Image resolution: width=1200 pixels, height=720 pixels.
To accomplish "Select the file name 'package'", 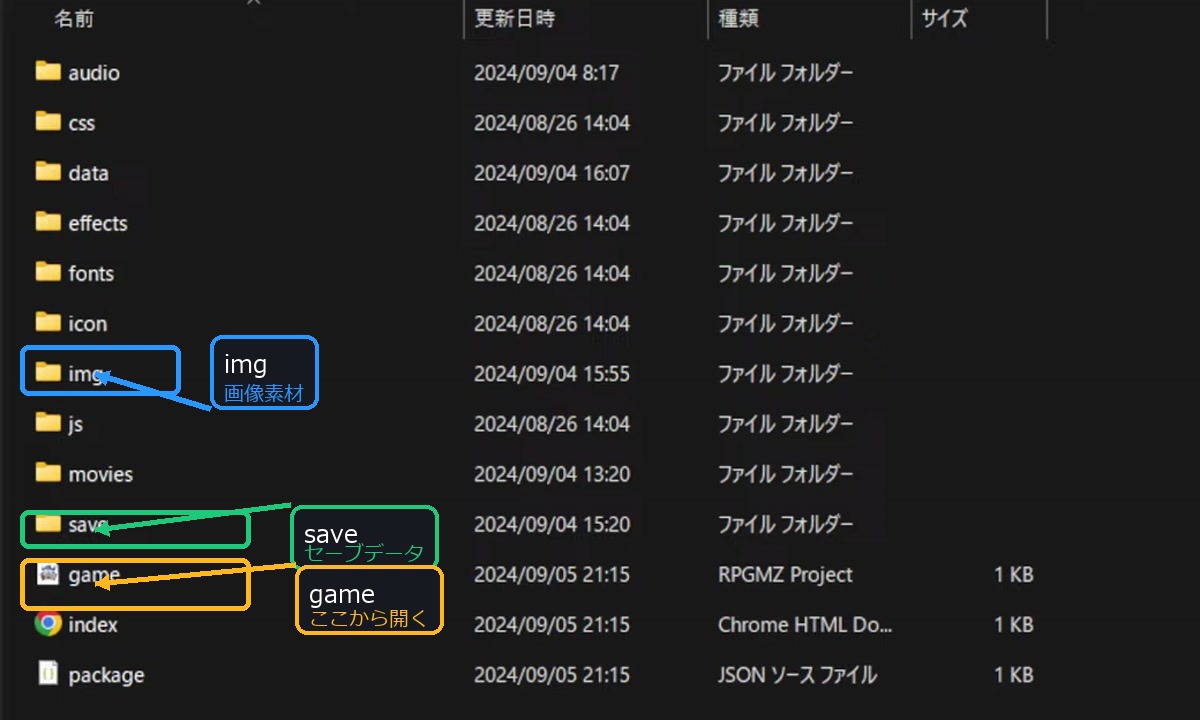I will coord(106,675).
